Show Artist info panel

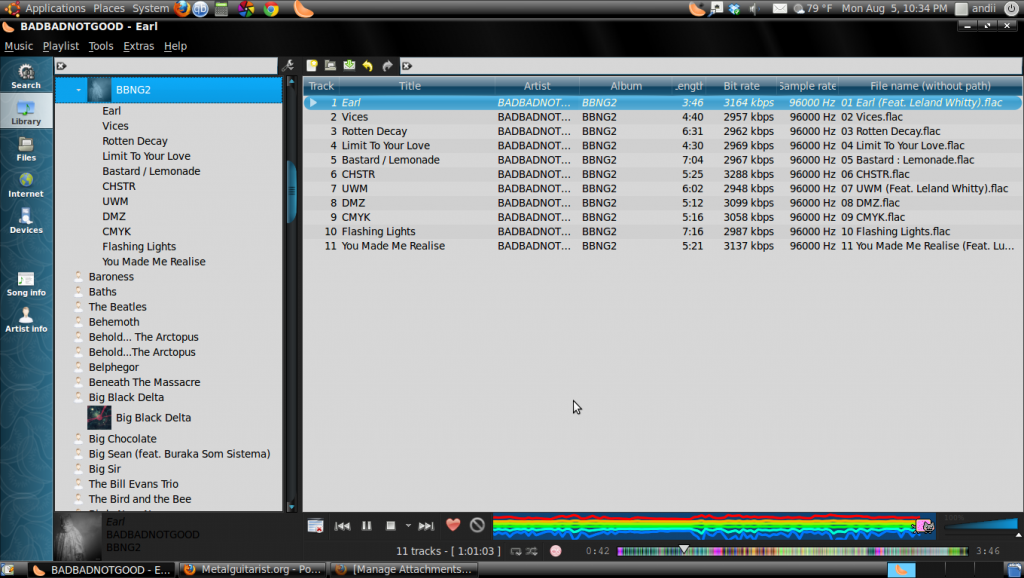[26, 320]
